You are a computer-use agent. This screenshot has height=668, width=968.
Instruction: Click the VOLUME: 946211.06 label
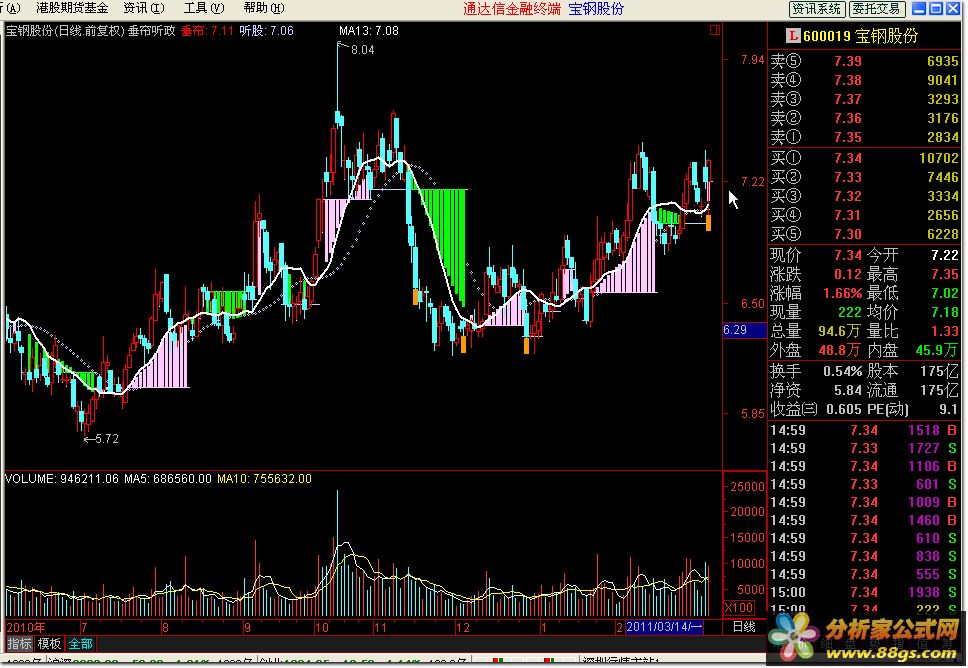pyautogui.click(x=62, y=479)
